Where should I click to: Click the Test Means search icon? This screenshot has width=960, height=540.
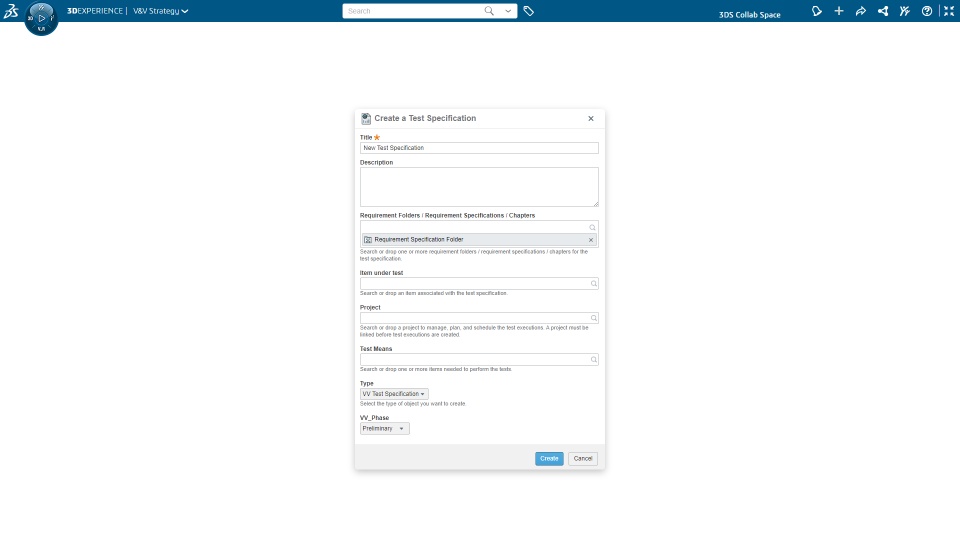coord(594,359)
